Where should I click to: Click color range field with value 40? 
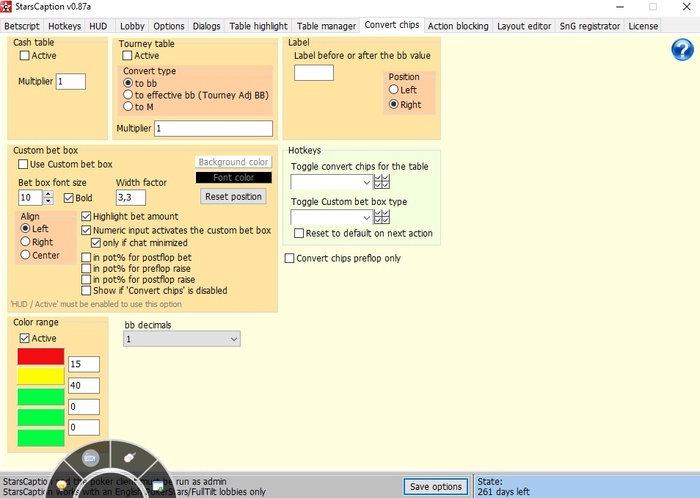pos(84,386)
